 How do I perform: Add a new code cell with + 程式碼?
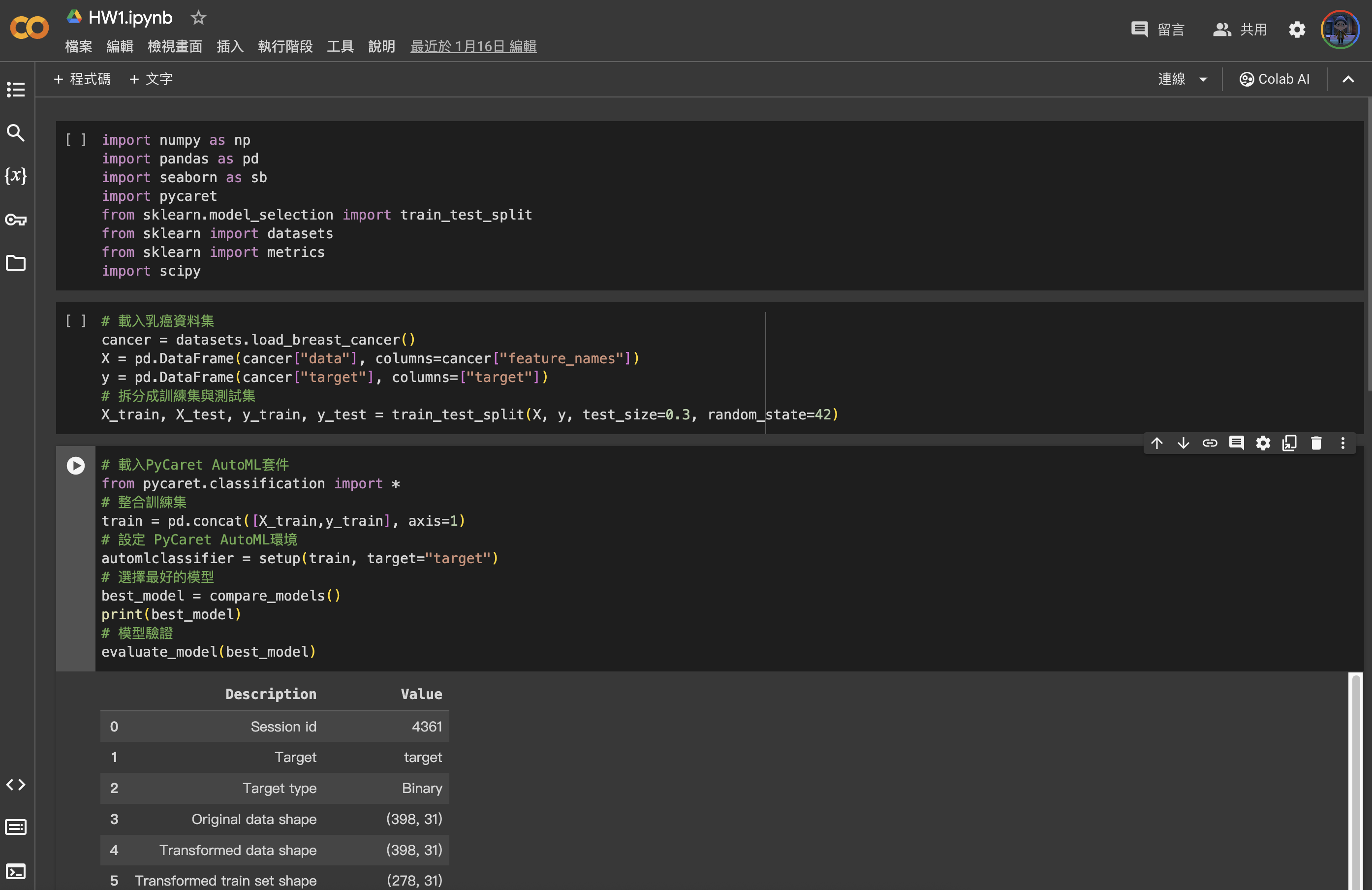click(x=82, y=79)
